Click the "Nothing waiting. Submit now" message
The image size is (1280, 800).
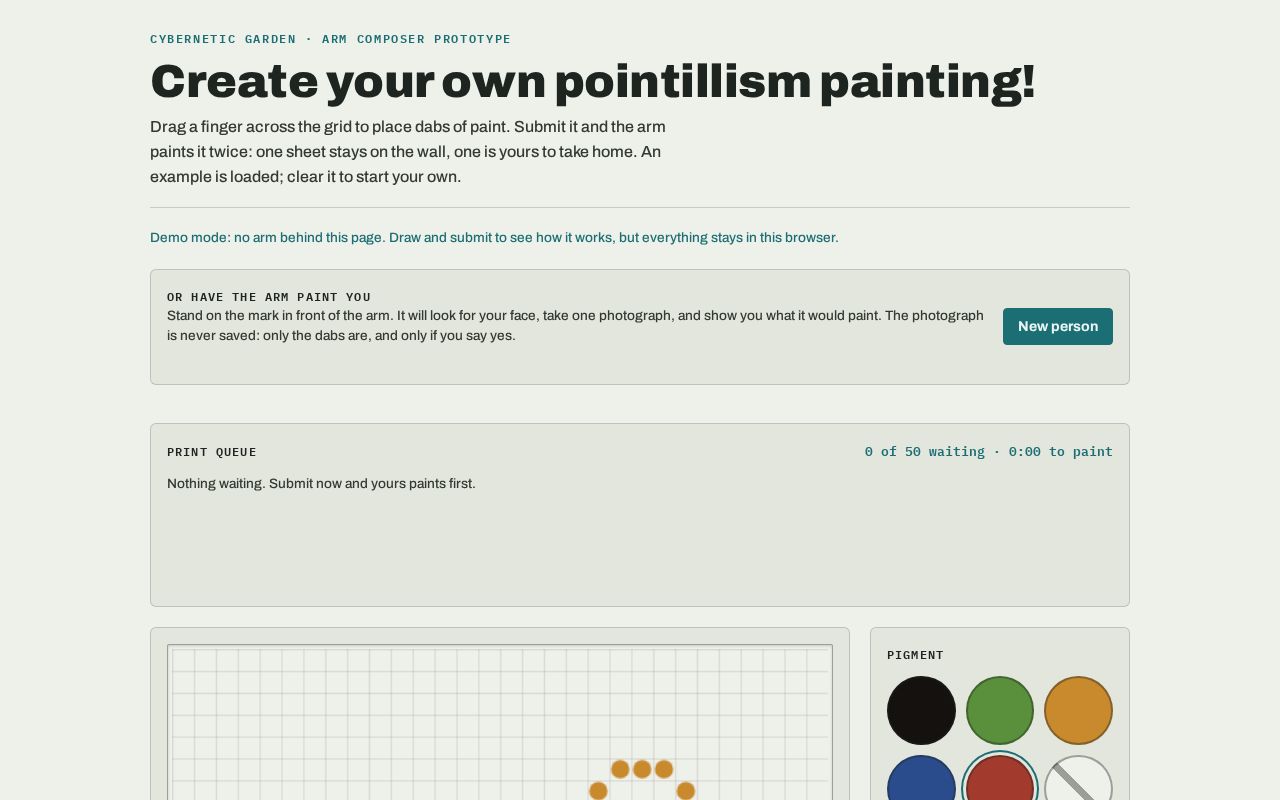321,484
